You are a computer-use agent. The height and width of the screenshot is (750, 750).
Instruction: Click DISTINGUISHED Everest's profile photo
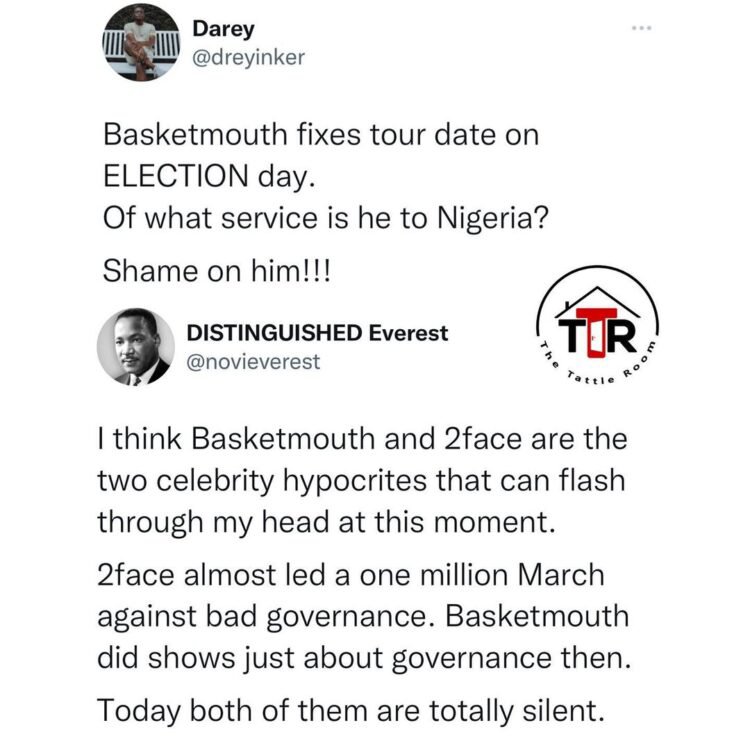(x=135, y=346)
